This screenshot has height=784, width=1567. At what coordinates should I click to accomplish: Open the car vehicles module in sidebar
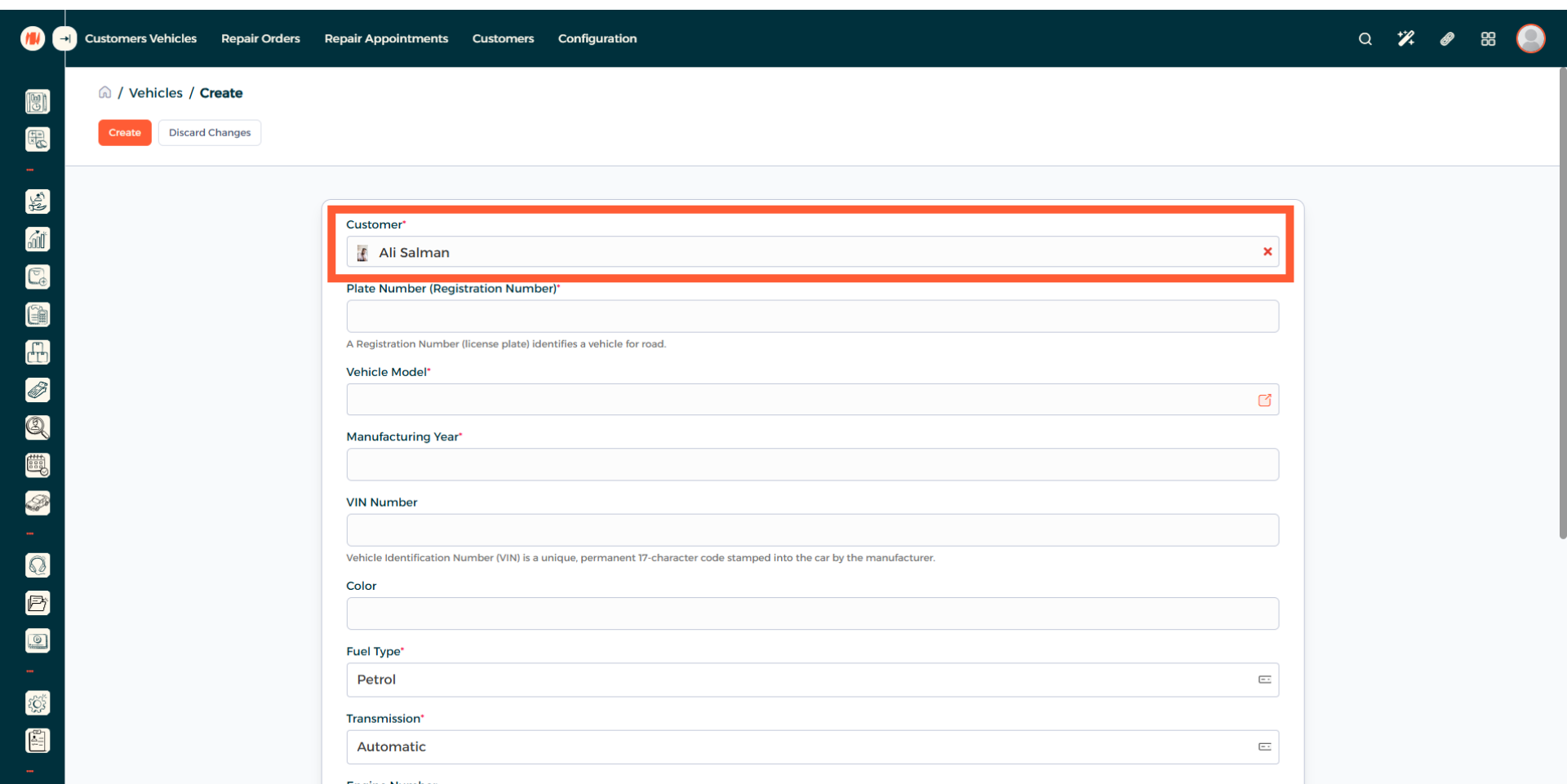[x=38, y=503]
